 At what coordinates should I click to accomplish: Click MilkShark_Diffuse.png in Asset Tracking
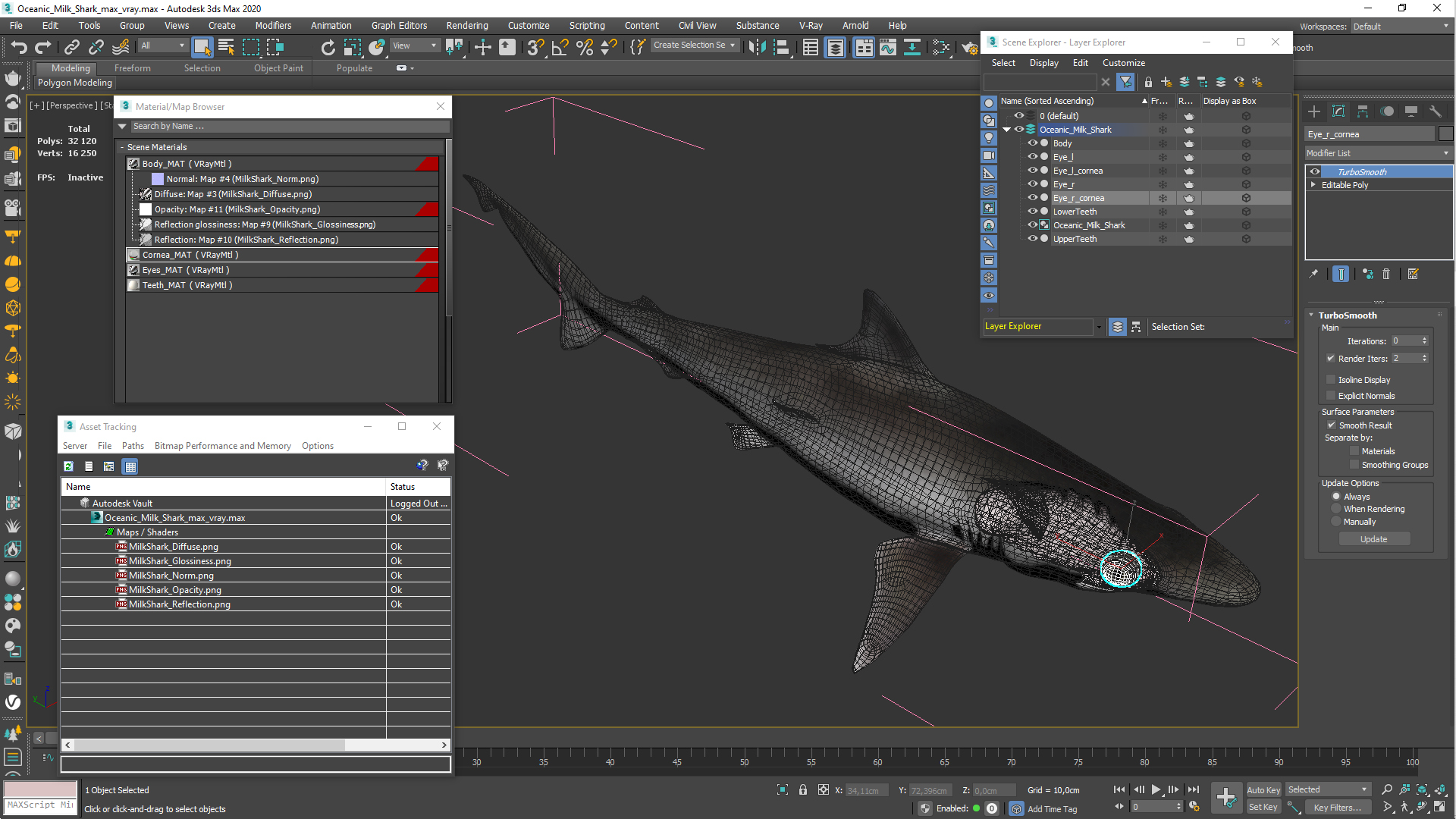coord(173,546)
